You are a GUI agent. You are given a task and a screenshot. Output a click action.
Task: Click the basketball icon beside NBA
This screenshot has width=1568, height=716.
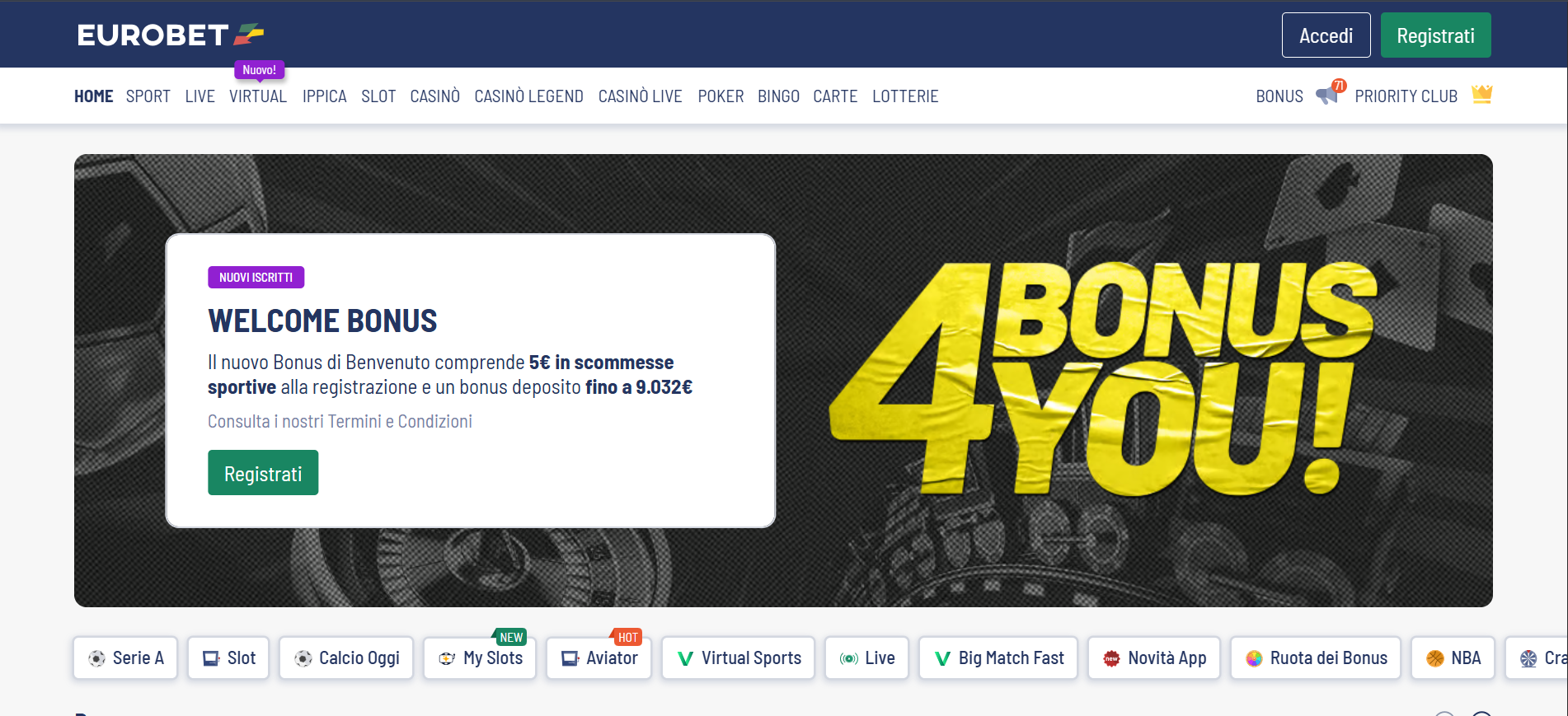click(1435, 658)
